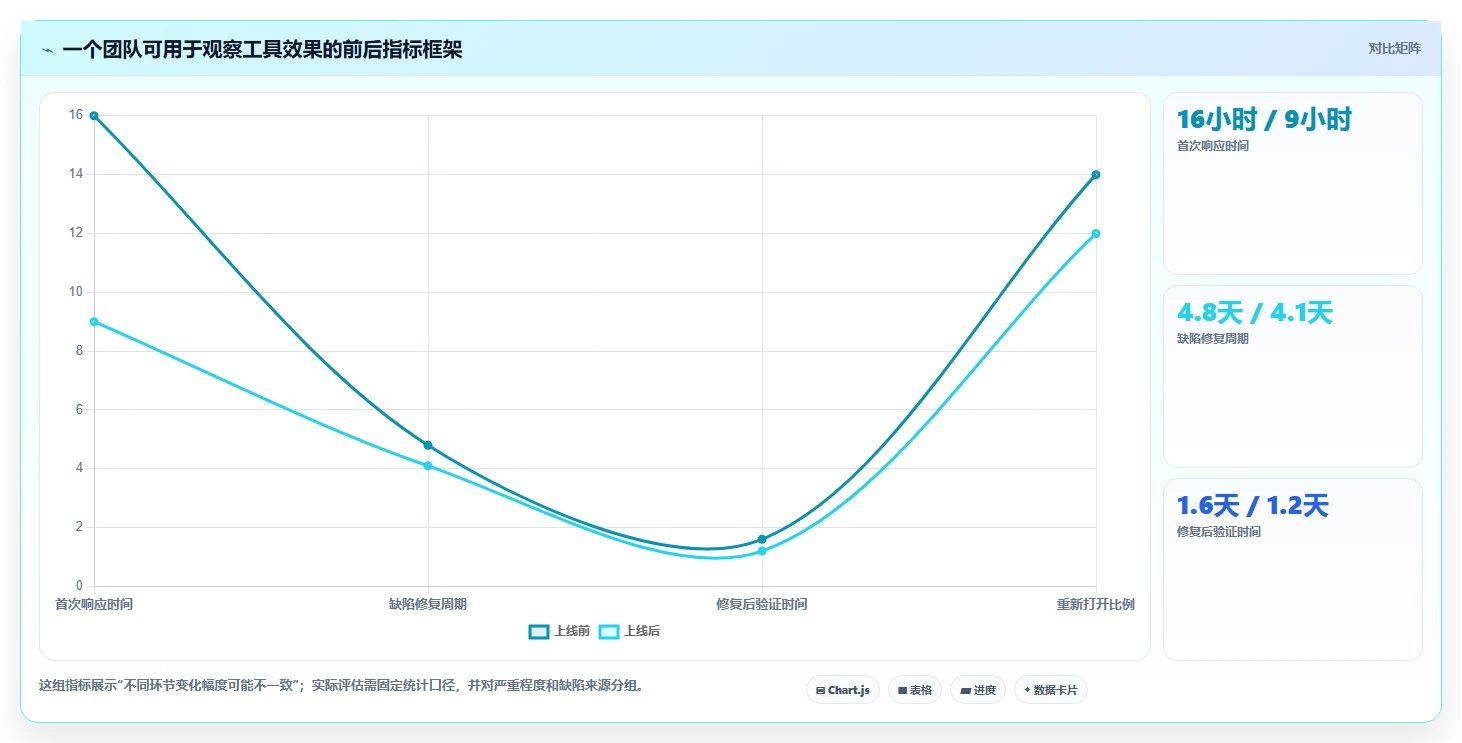Select the 表格 tag chip

[x=915, y=690]
